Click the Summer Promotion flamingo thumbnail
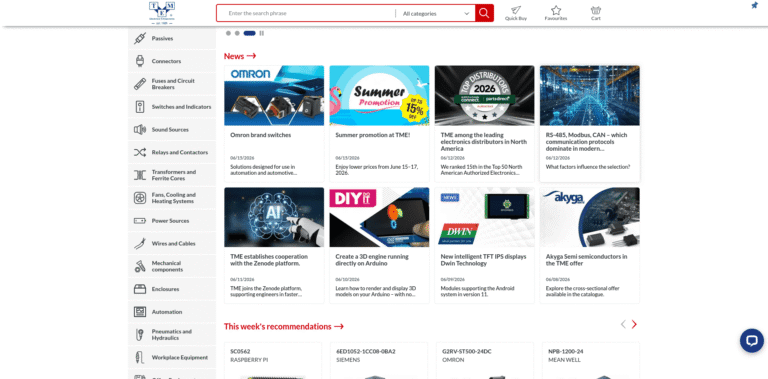768x379 pixels. 379,95
